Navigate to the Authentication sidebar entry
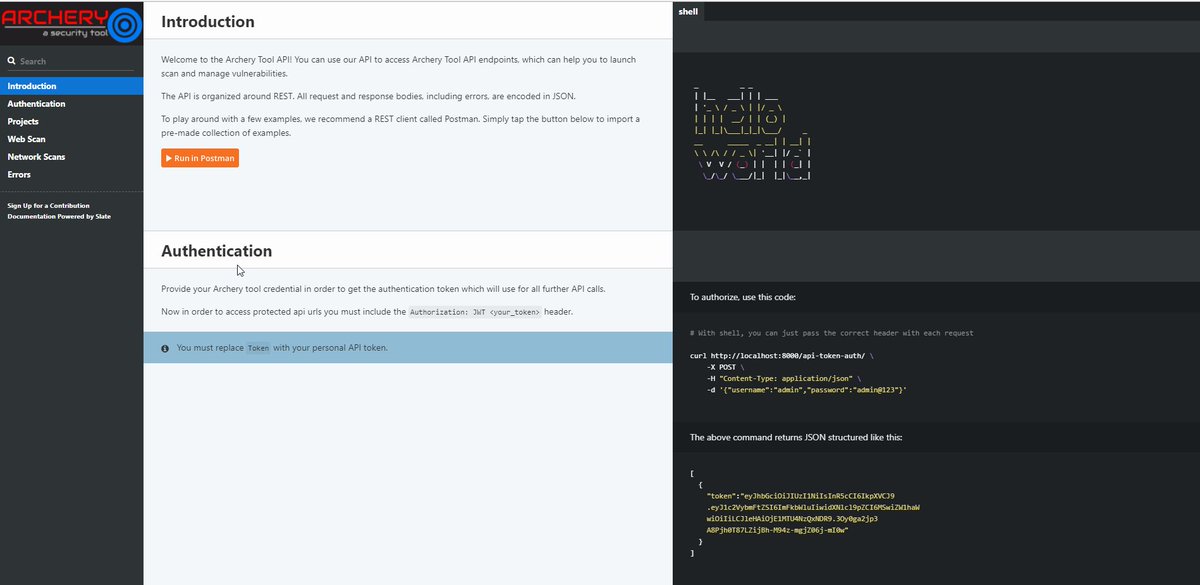 point(36,103)
